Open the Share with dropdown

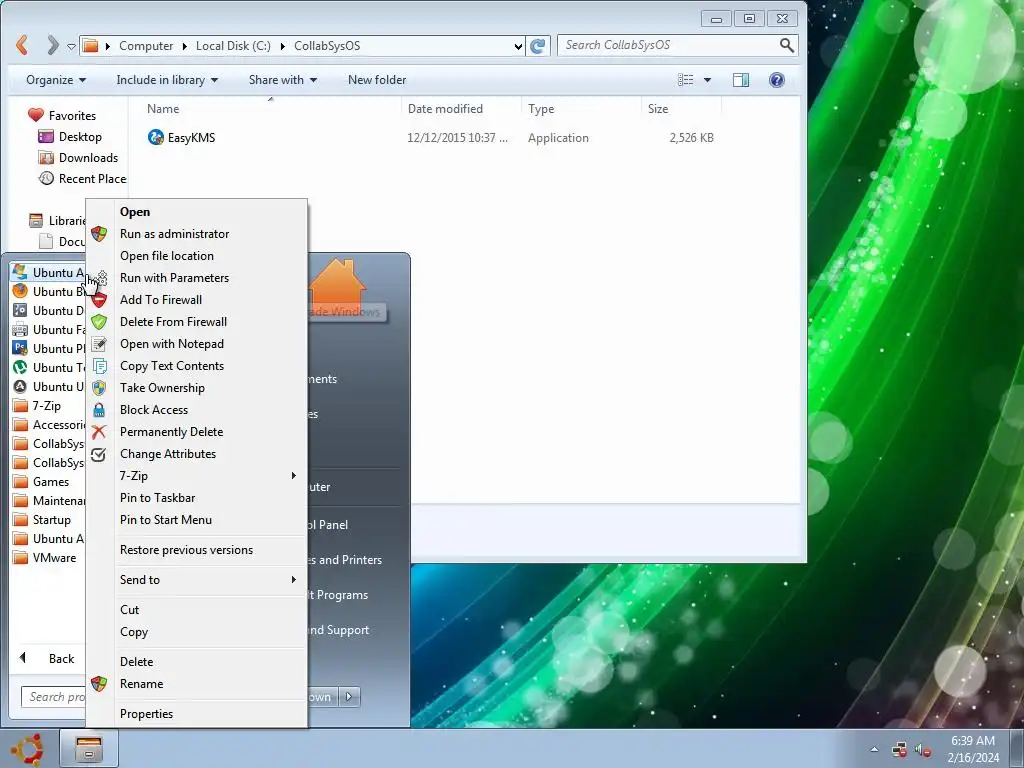pyautogui.click(x=283, y=80)
